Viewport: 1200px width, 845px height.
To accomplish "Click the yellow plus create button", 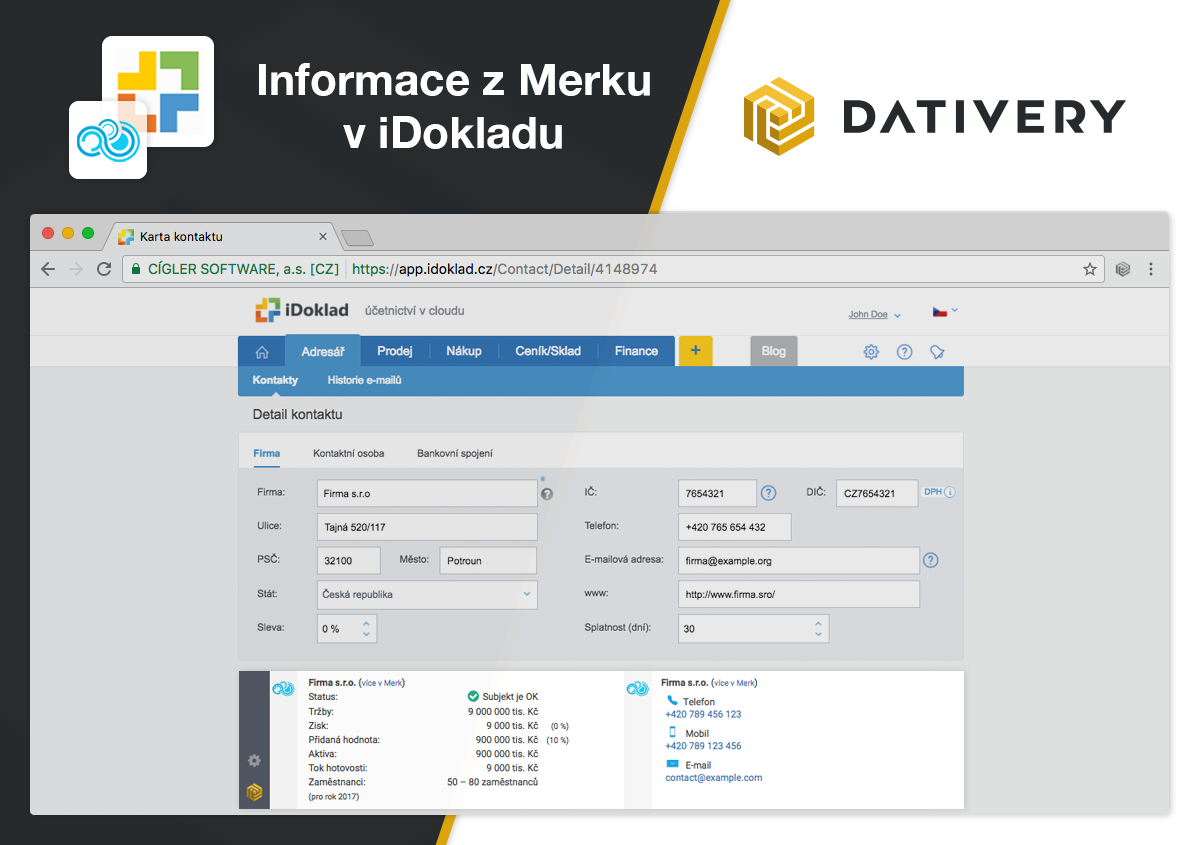I will (x=696, y=351).
